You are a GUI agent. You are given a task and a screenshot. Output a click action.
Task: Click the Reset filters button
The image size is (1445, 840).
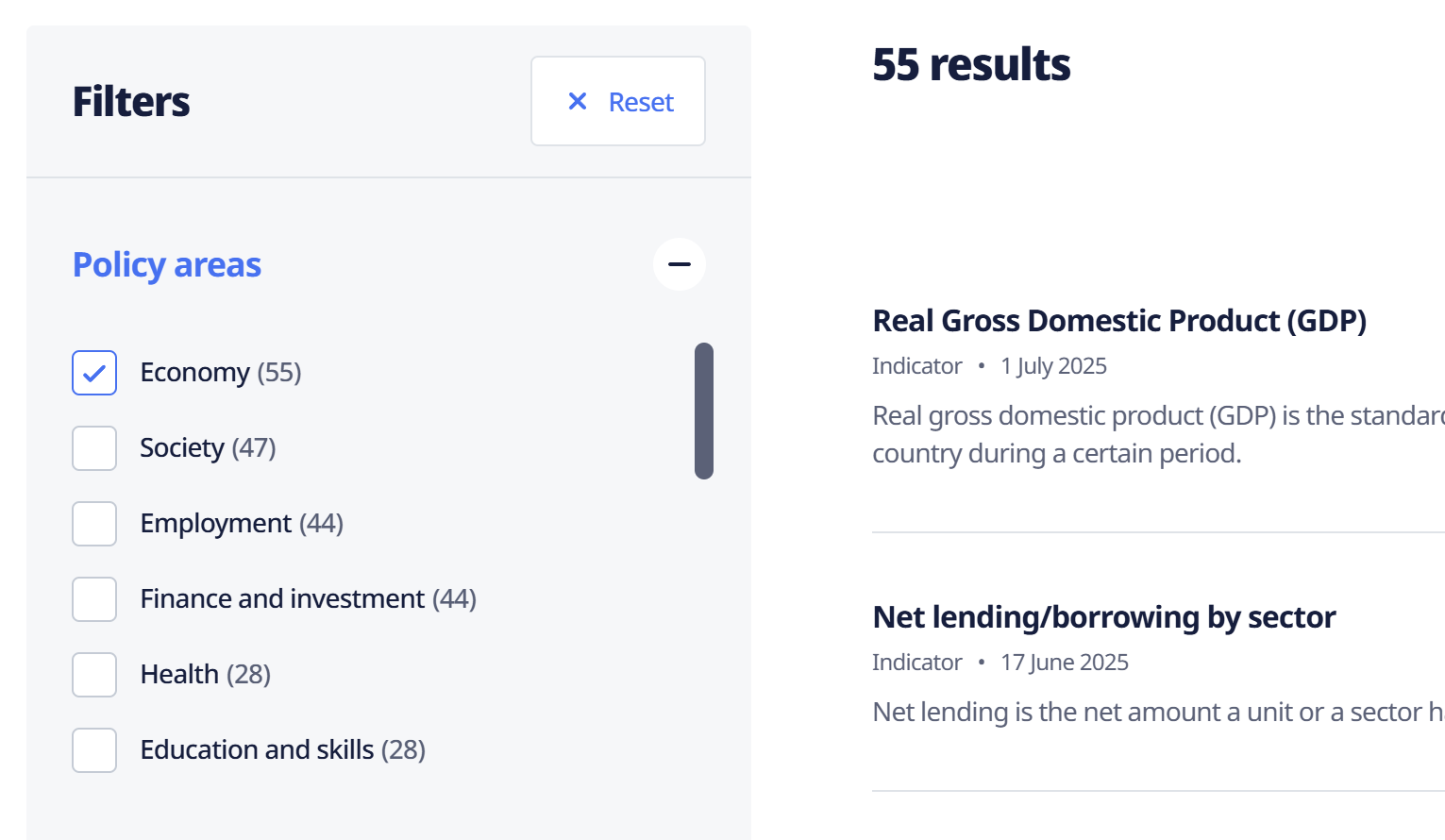coord(618,101)
